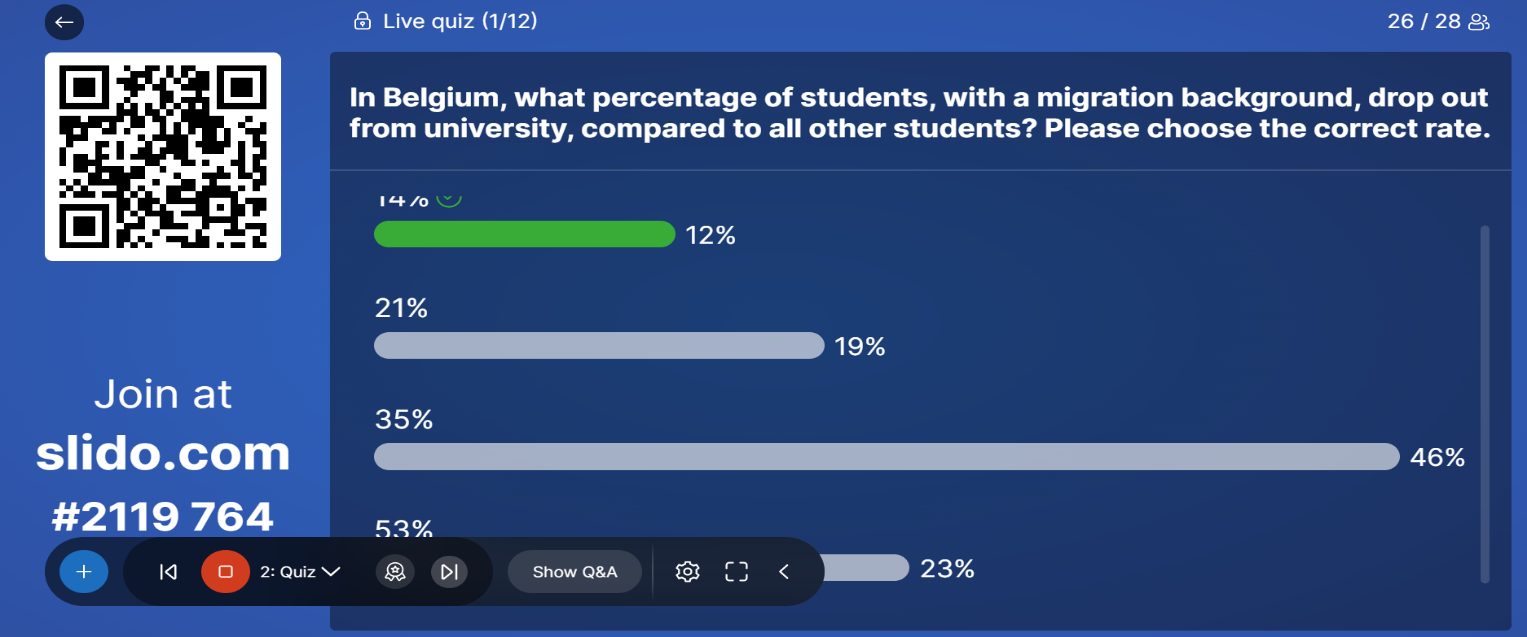Click the lock icon next to Live quiz
Image resolution: width=1527 pixels, height=637 pixels.
(x=362, y=21)
